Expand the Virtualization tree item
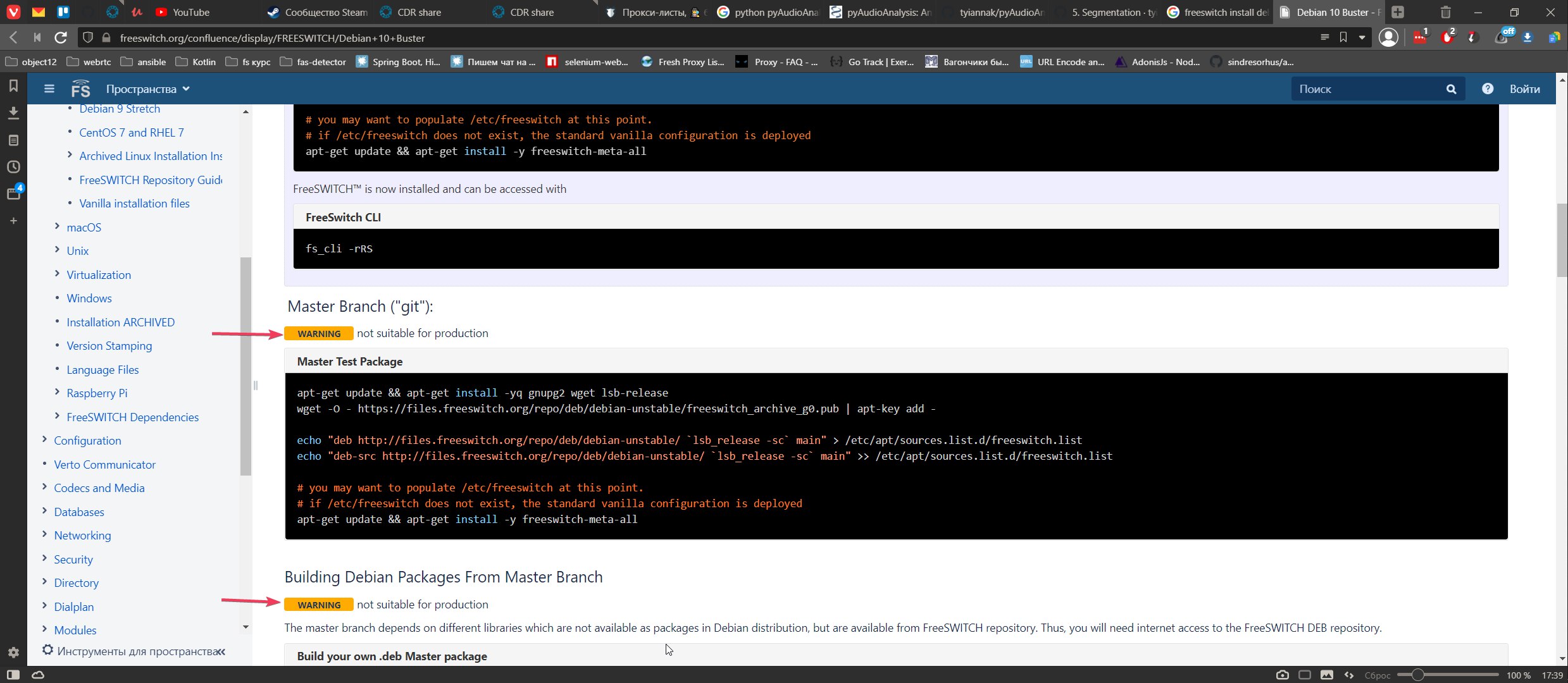 pyautogui.click(x=57, y=273)
